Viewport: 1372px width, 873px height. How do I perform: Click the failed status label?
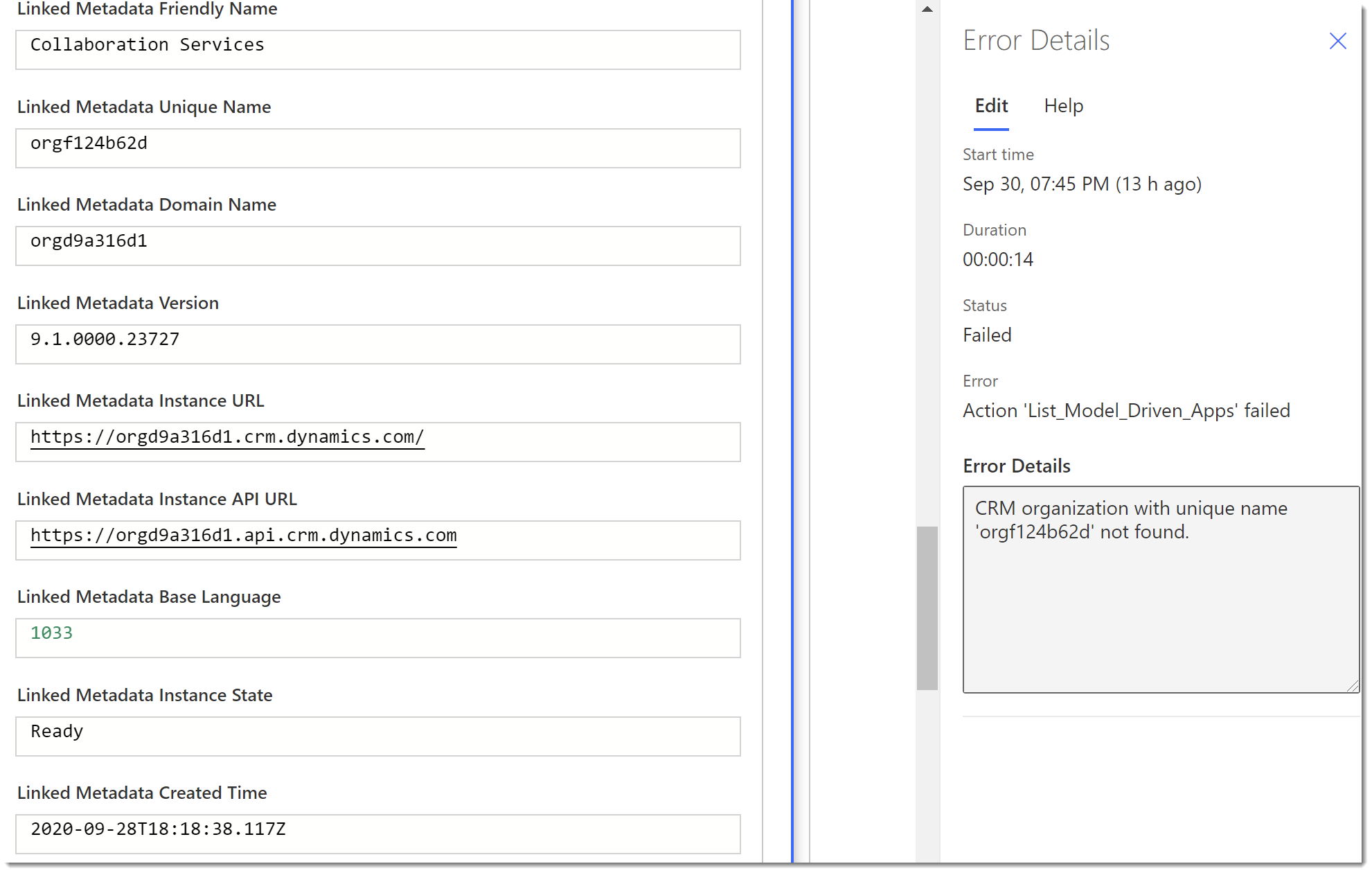coord(987,335)
